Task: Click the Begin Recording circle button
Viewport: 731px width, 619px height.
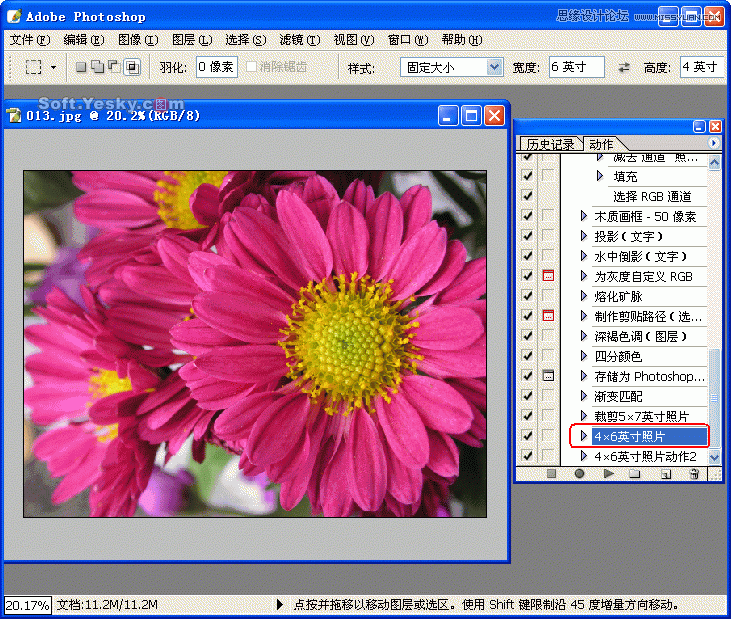Action: pyautogui.click(x=579, y=474)
